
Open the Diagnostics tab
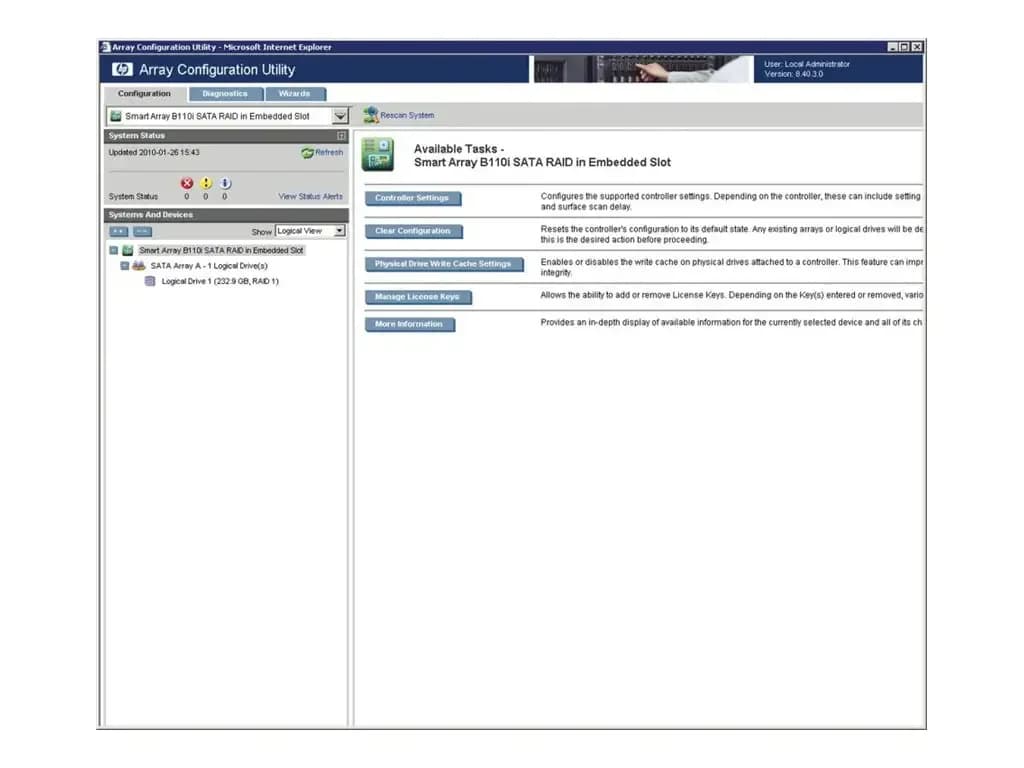pos(225,94)
